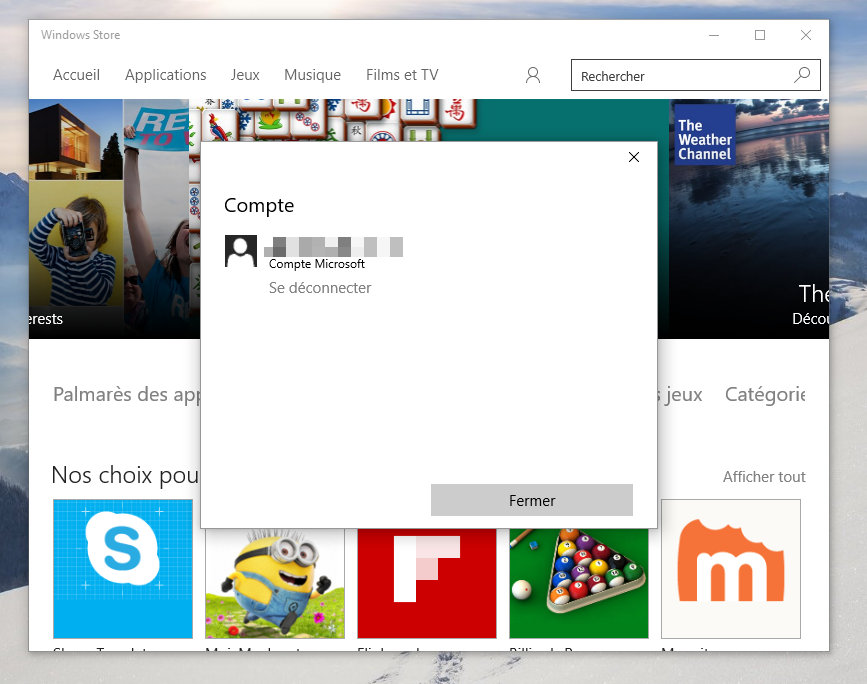Open the Applications tab

(165, 75)
